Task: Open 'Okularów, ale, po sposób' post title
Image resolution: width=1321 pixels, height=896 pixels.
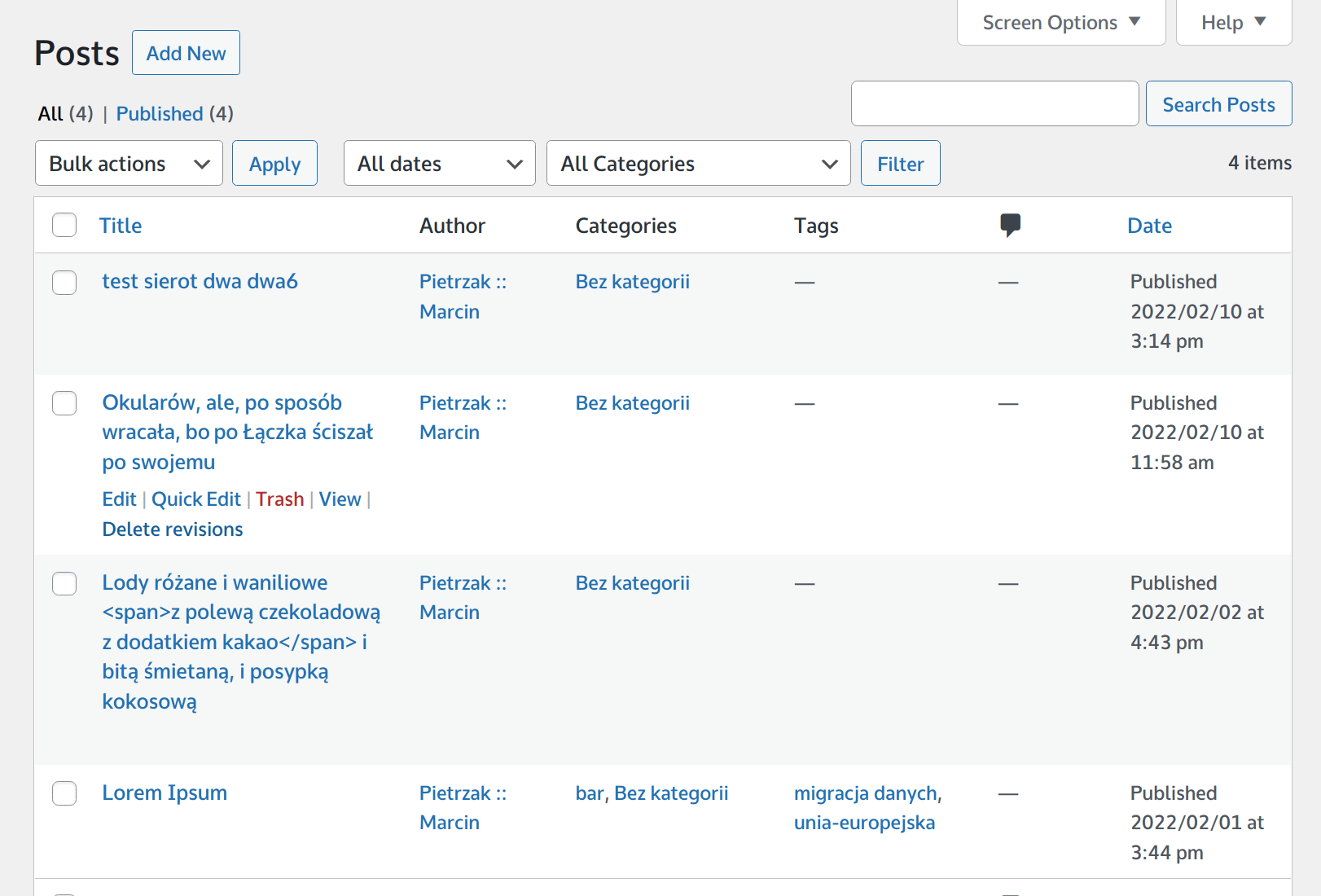Action: (x=238, y=433)
